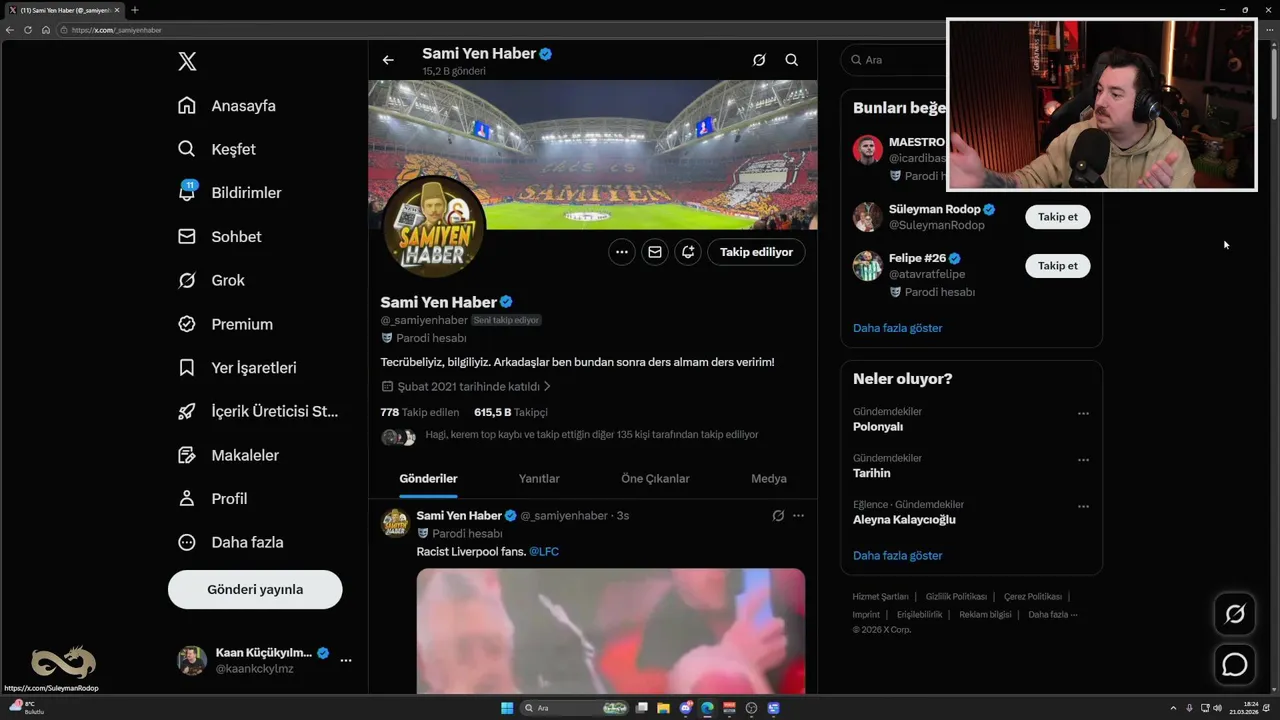Send message via envelope icon
Viewport: 1280px width, 720px height.
[655, 252]
